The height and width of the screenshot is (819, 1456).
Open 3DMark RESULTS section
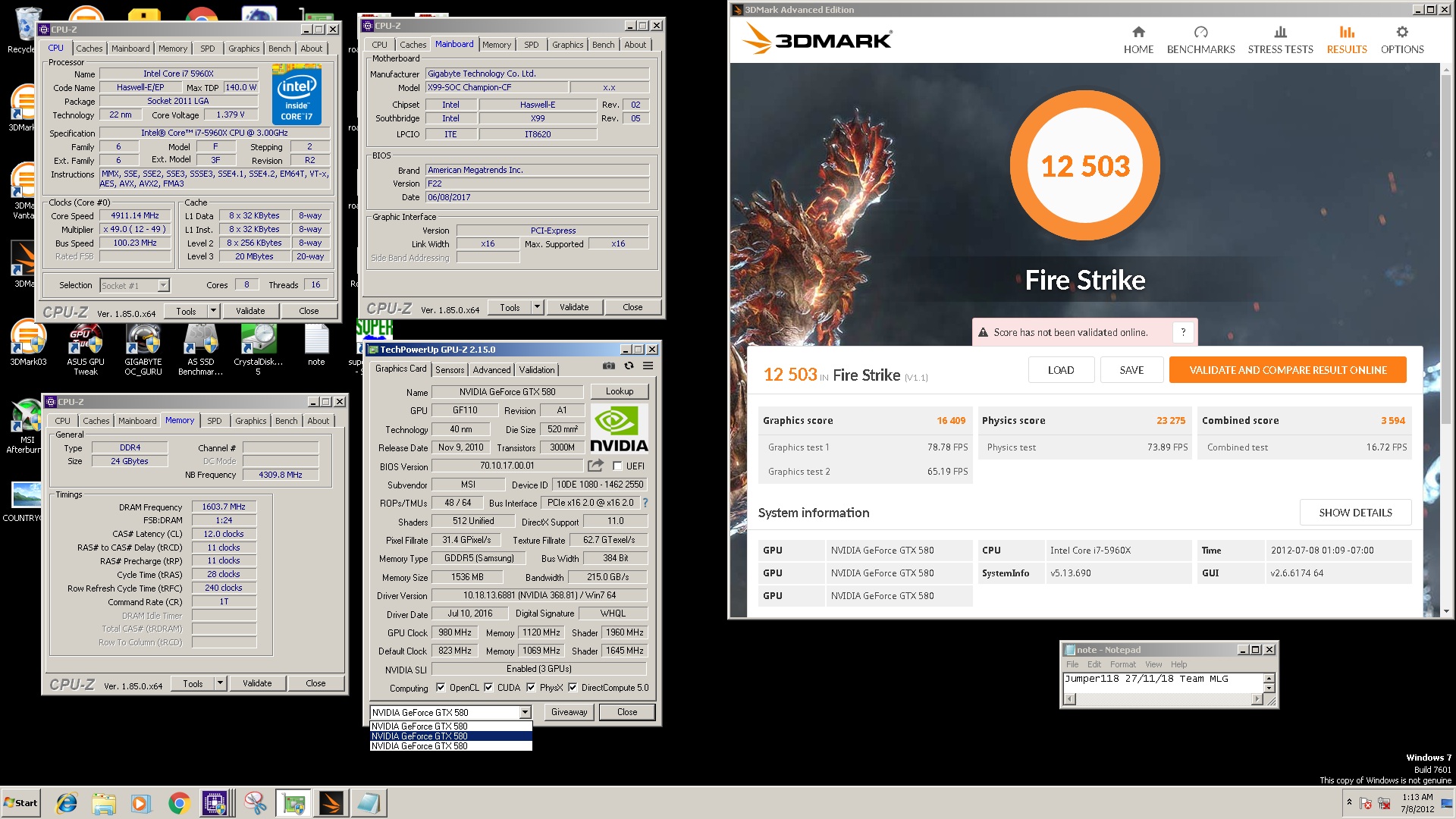click(1347, 40)
